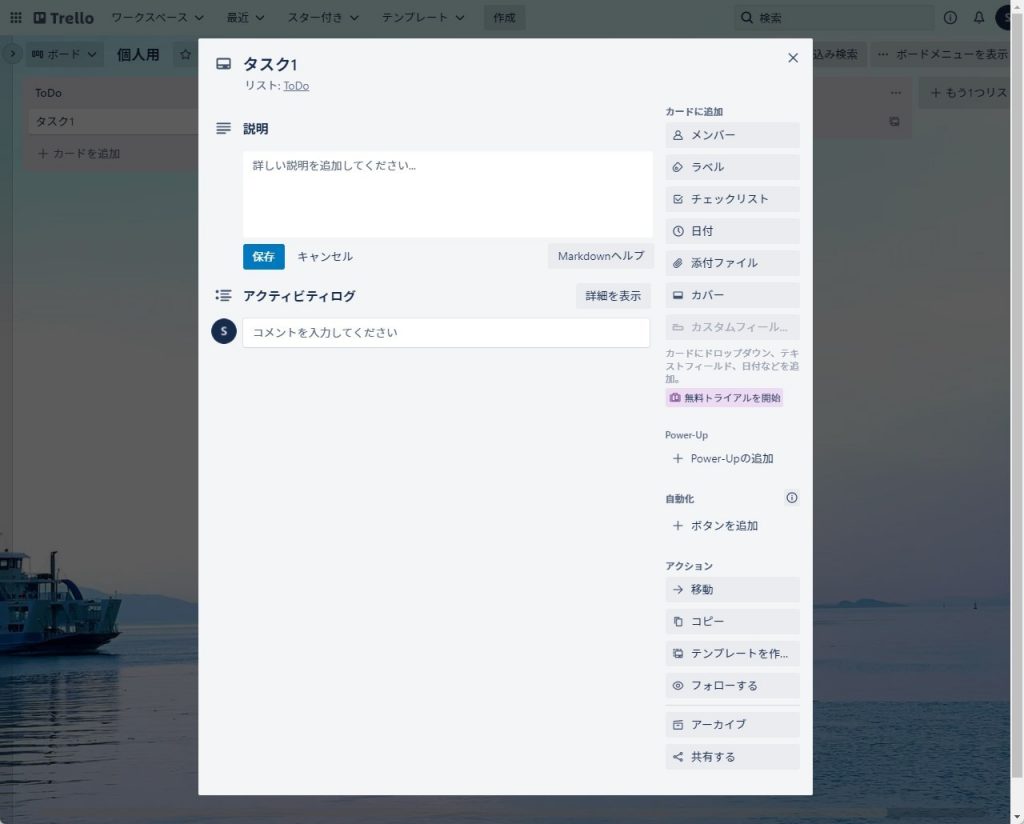Click the 説明 section heading

(255, 129)
